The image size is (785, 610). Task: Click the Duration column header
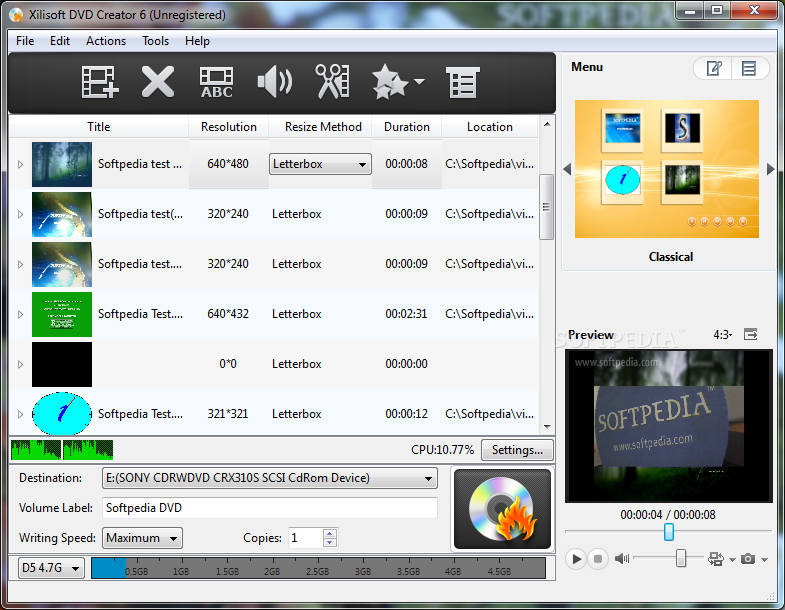[x=407, y=127]
